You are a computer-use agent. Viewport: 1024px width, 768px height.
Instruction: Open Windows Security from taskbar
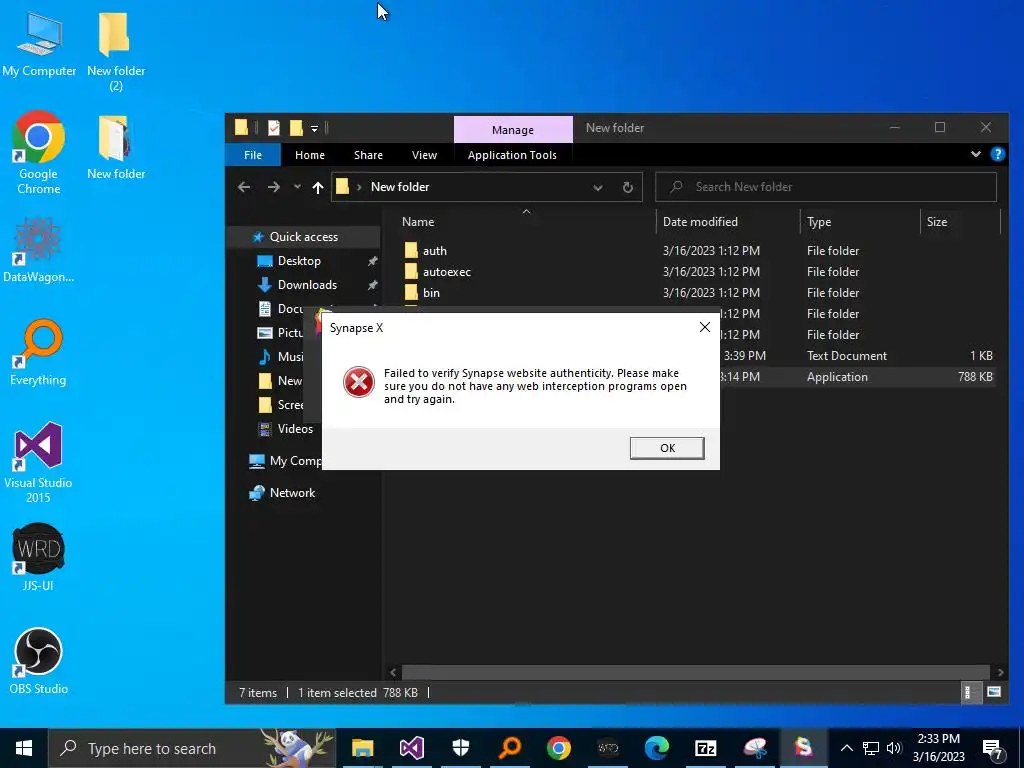[x=460, y=748]
